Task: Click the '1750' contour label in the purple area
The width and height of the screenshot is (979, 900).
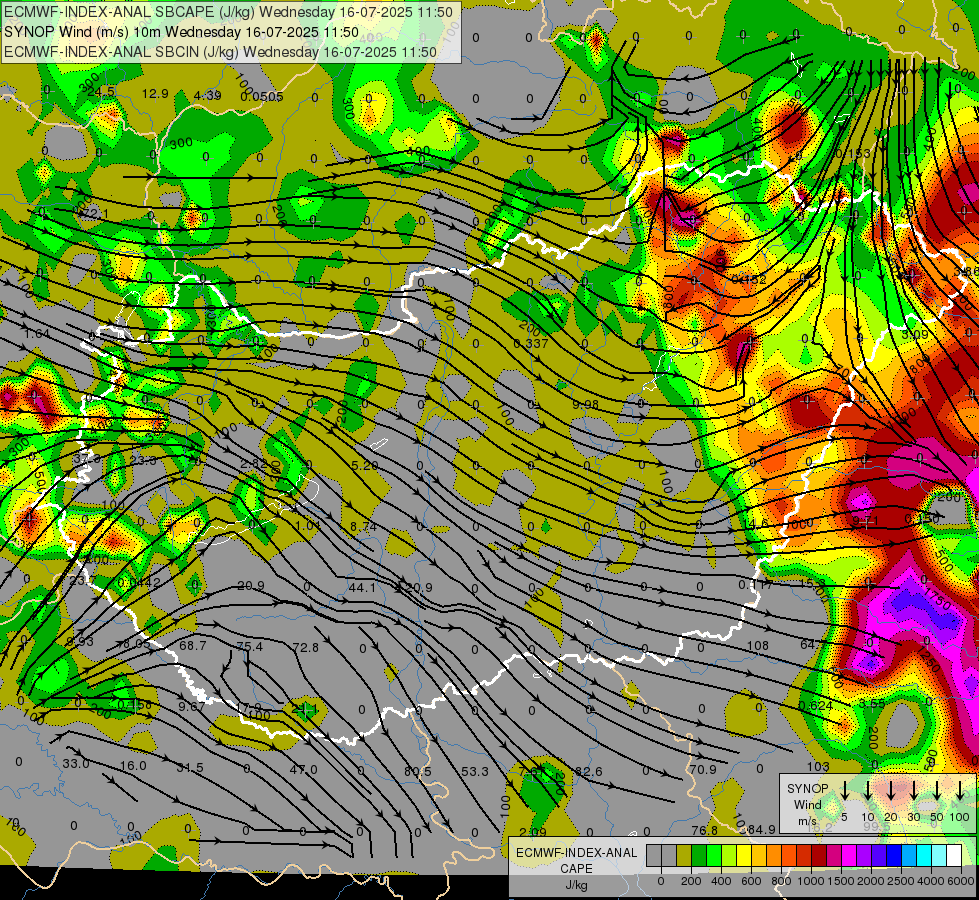Action: pyautogui.click(x=937, y=600)
